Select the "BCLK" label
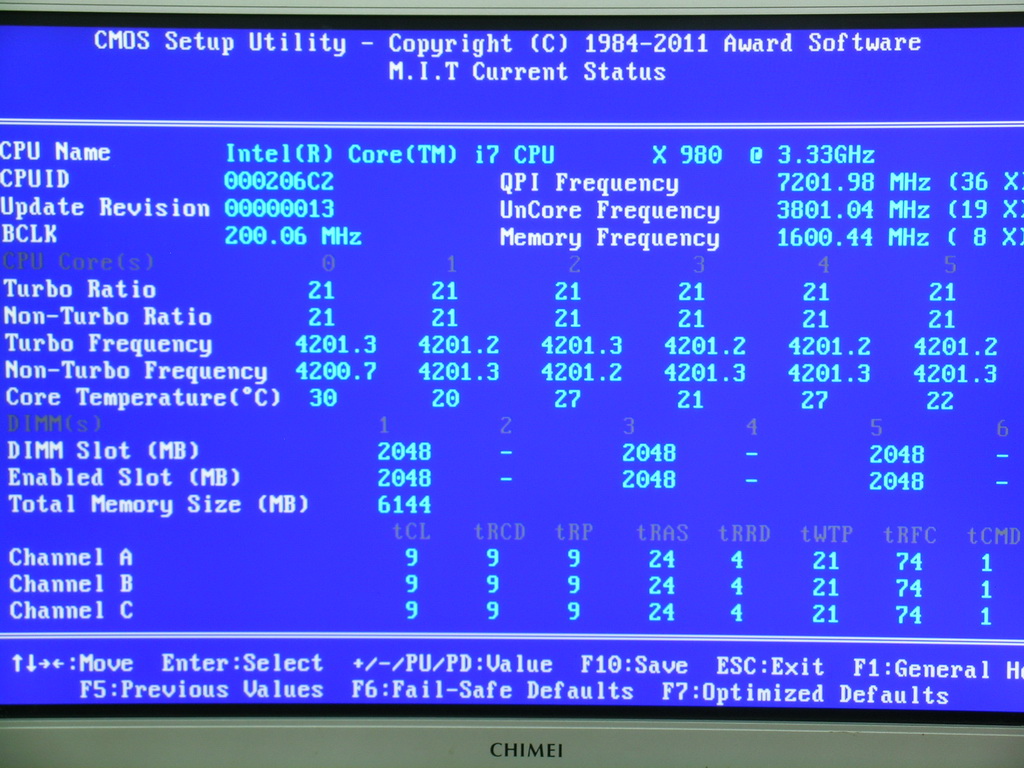Image resolution: width=1024 pixels, height=768 pixels. (29, 234)
